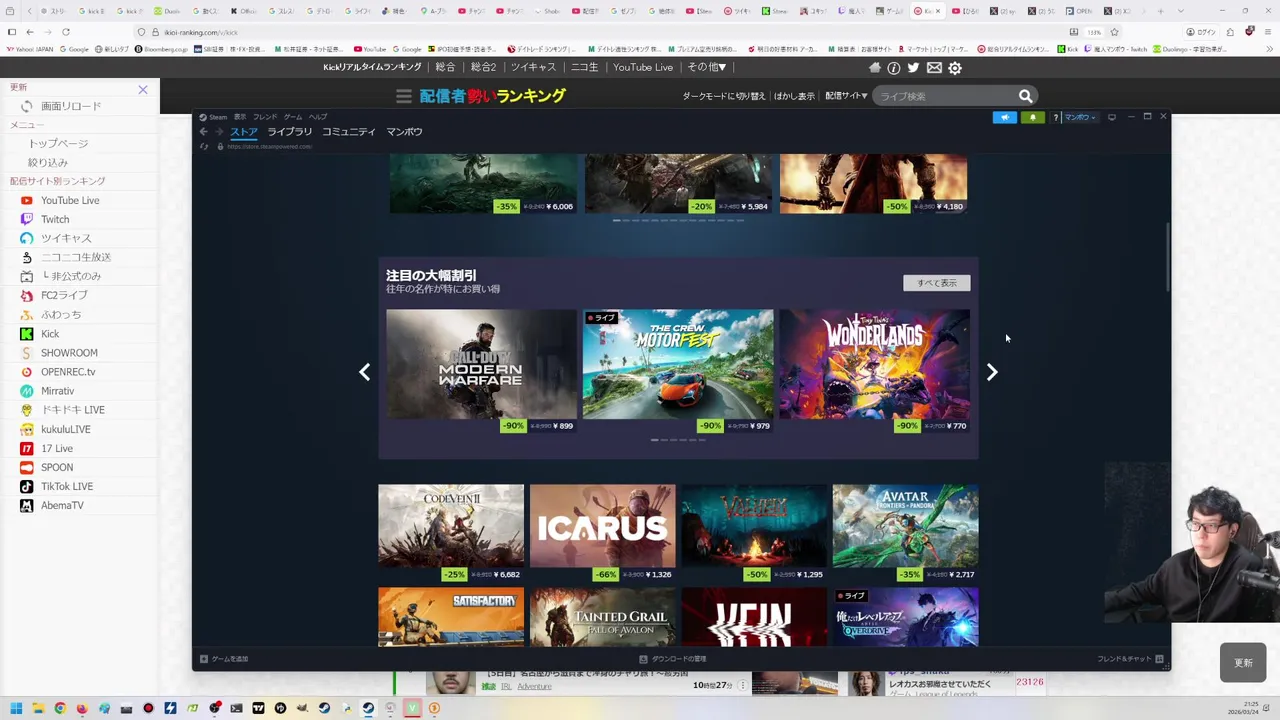Image resolution: width=1280 pixels, height=720 pixels.
Task: Expand the マンボウ account dropdown in Steam
Action: (x=1080, y=117)
